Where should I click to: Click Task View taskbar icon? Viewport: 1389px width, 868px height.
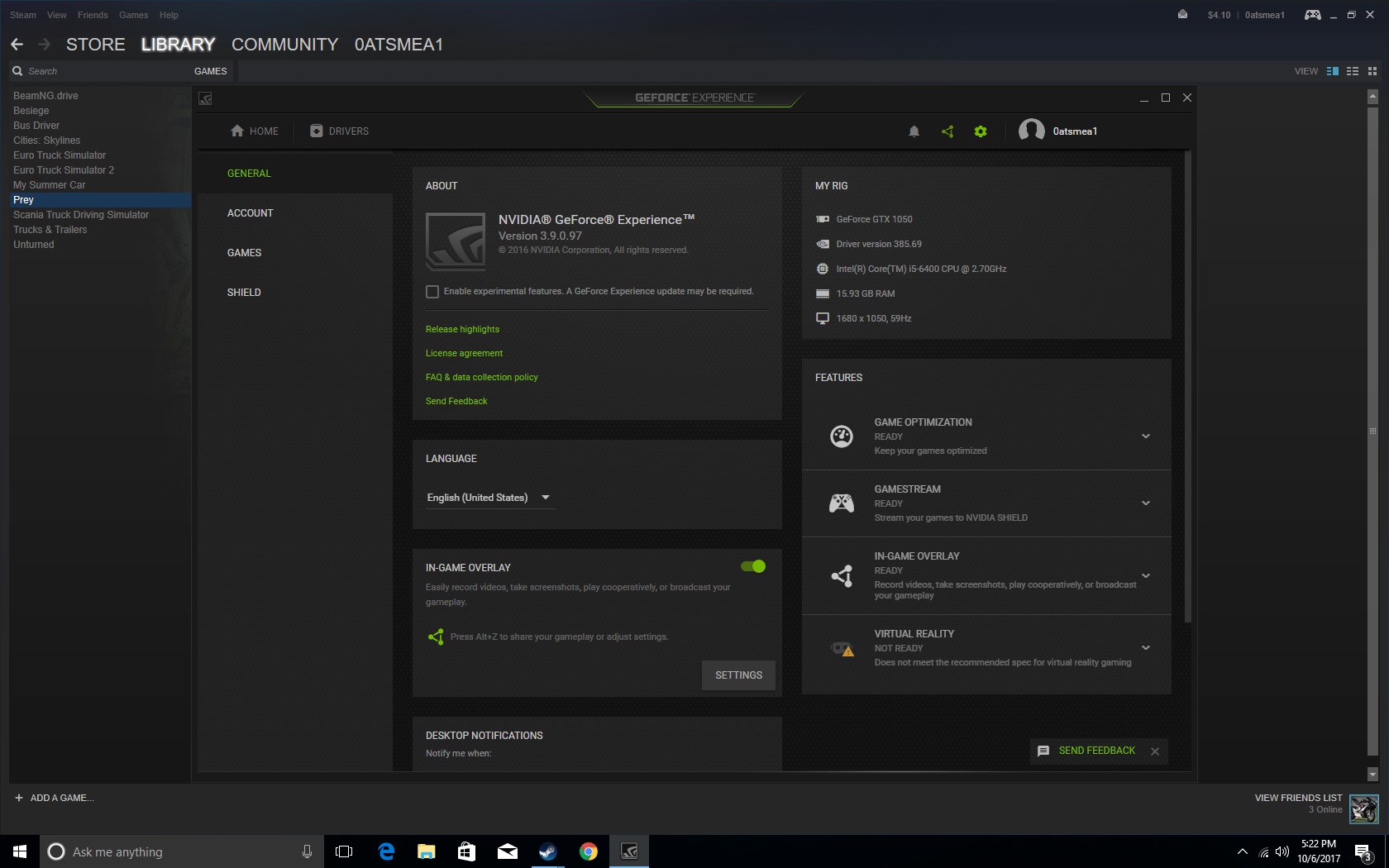[x=344, y=851]
